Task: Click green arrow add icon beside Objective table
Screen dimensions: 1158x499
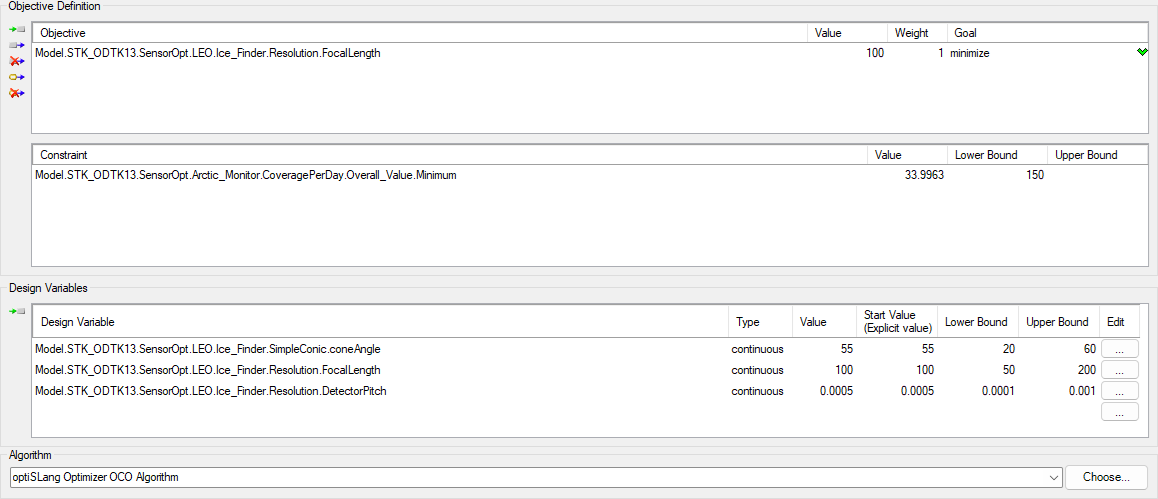Action: (x=16, y=29)
